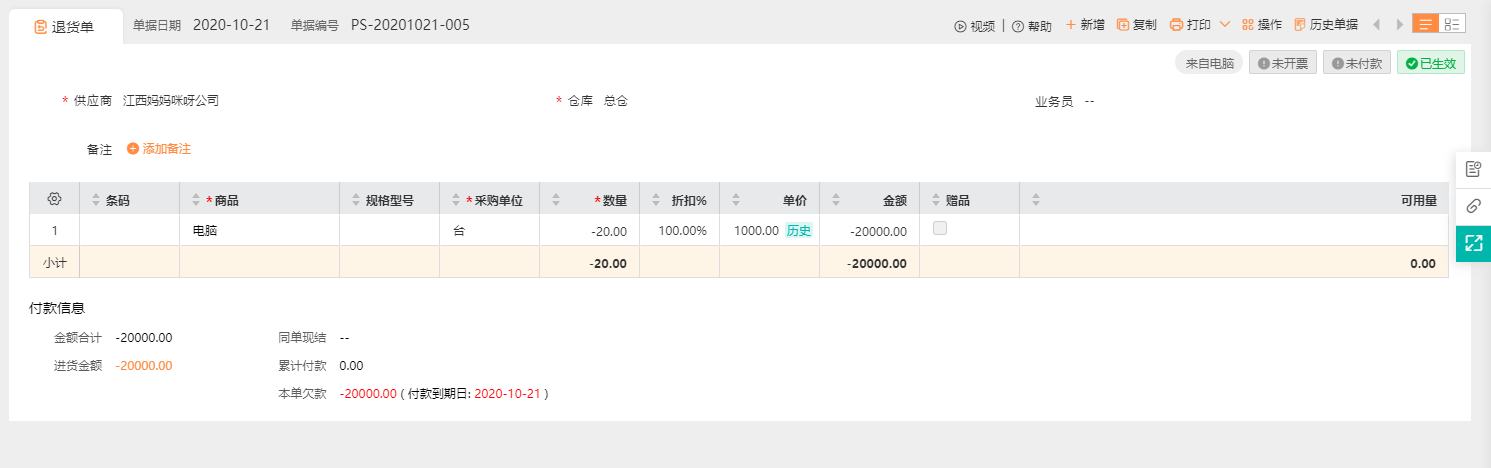Click the 电脑 product cell
Image resolution: width=1491 pixels, height=468 pixels.
[x=260, y=230]
